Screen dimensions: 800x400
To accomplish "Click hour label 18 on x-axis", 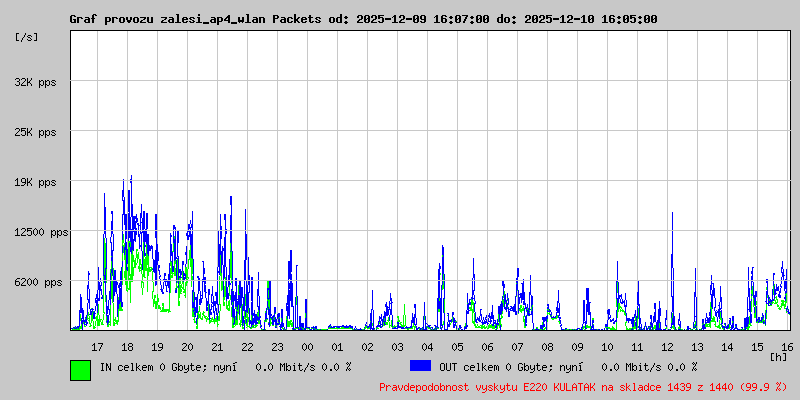I will click(128, 347).
